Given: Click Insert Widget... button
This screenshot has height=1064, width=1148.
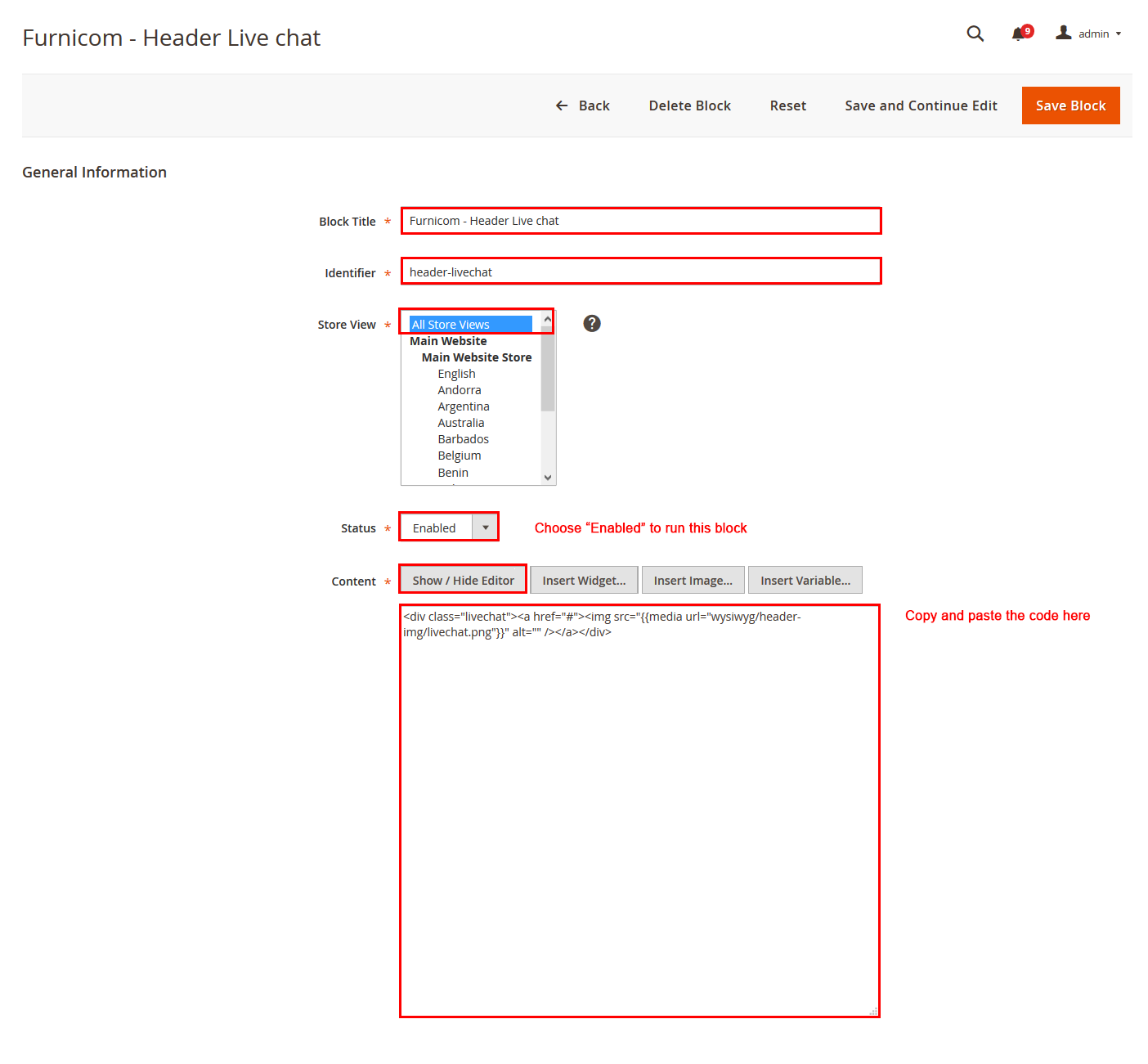Looking at the screenshot, I should [584, 580].
